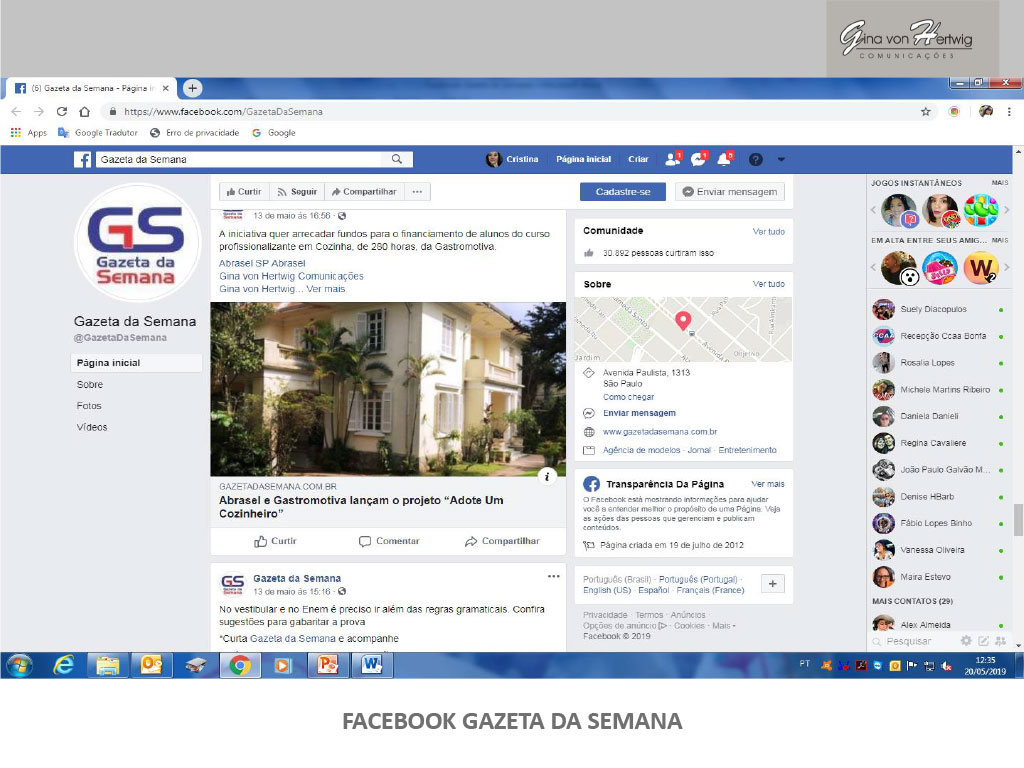Open the Google bookmark

[274, 133]
